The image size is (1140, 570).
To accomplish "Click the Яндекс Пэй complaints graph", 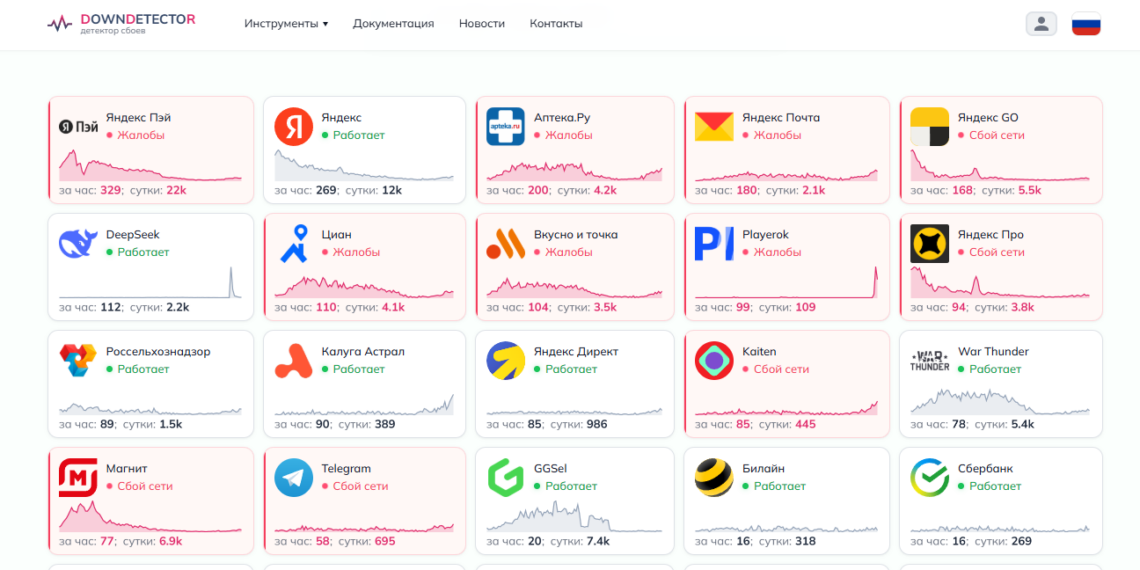I will coord(150,166).
